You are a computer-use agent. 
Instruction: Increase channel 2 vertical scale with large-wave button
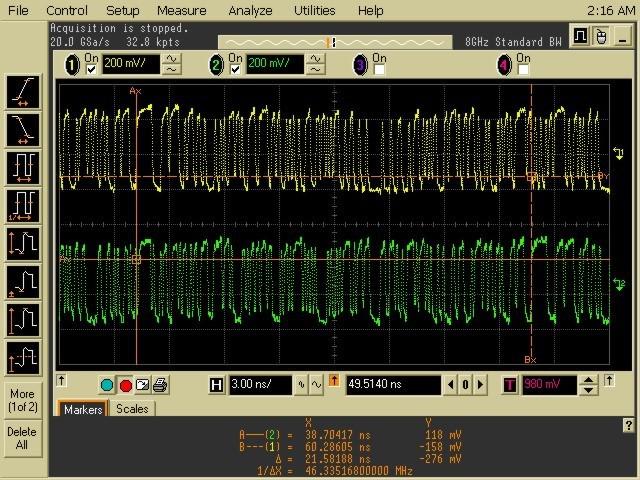(316, 59)
